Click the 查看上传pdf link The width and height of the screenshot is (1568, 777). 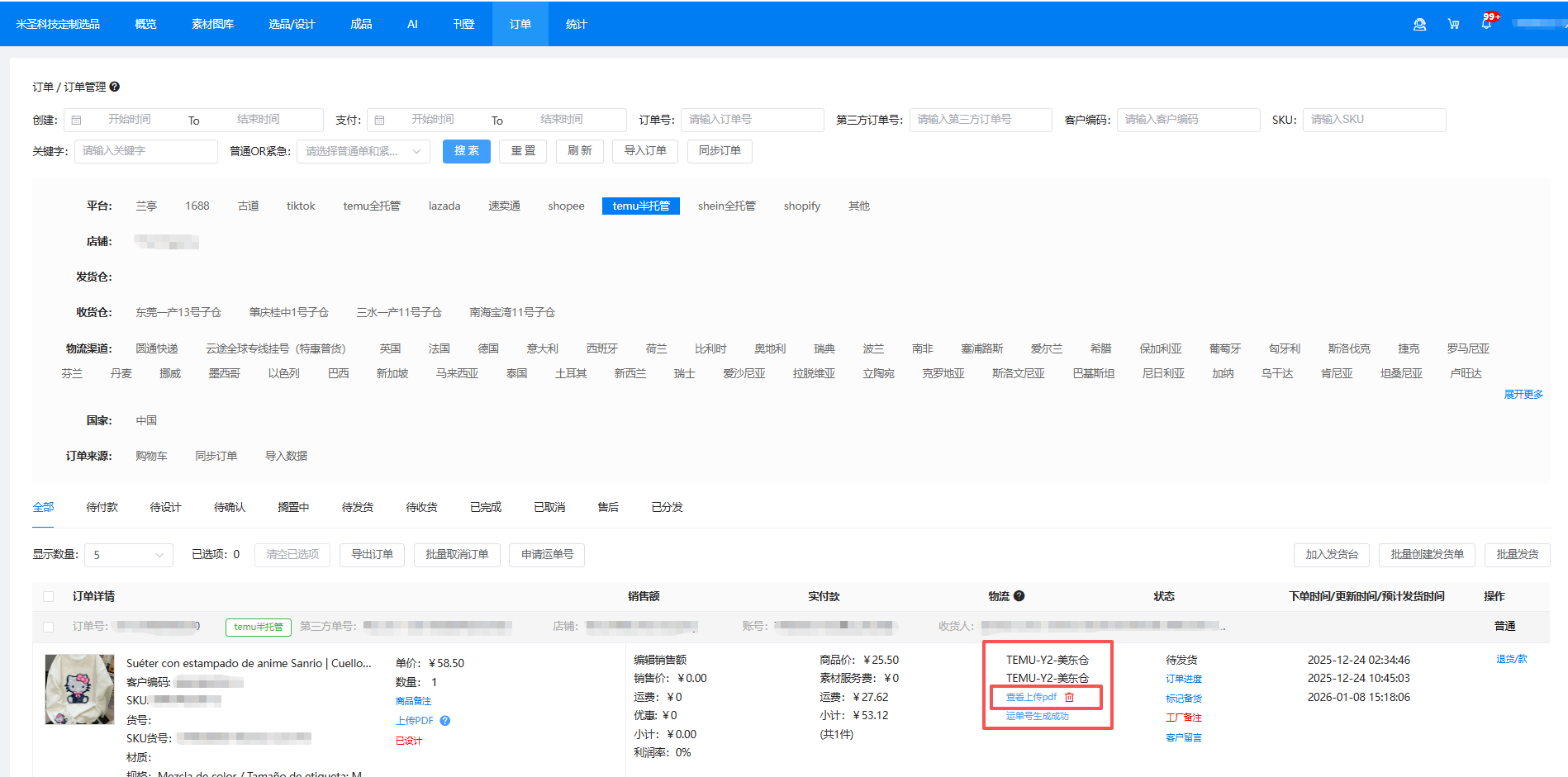(1031, 698)
